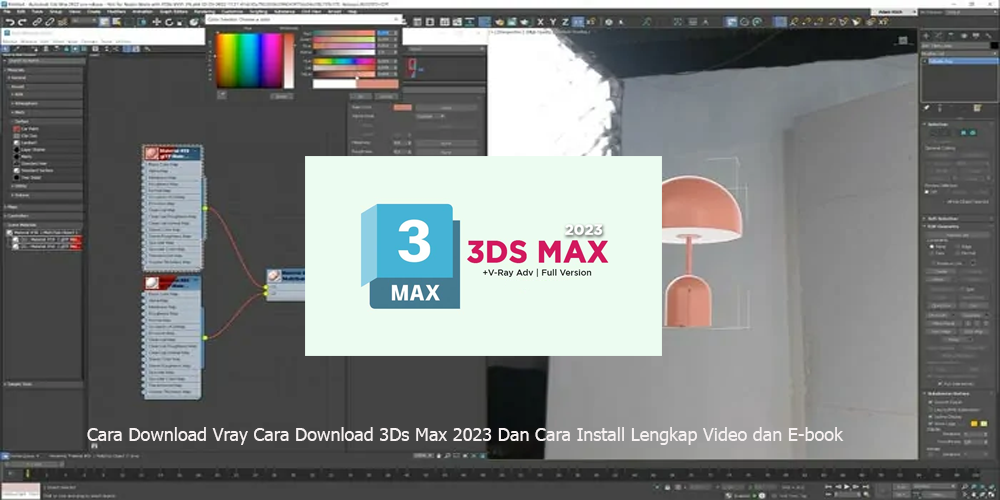The height and width of the screenshot is (500, 1000).
Task: Open the Edit menu
Action: point(21,11)
